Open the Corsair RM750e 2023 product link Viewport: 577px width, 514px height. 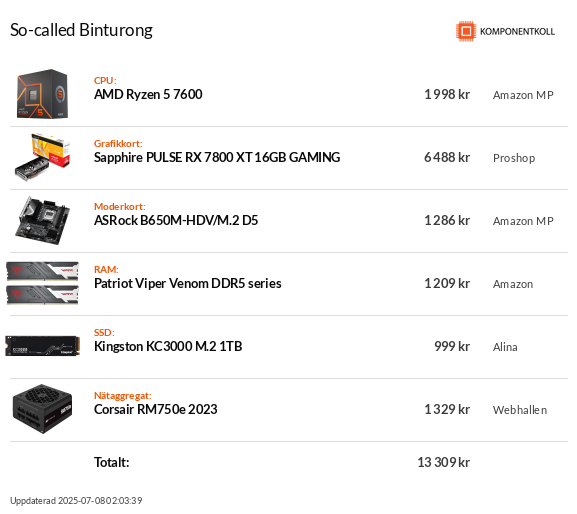click(x=155, y=409)
